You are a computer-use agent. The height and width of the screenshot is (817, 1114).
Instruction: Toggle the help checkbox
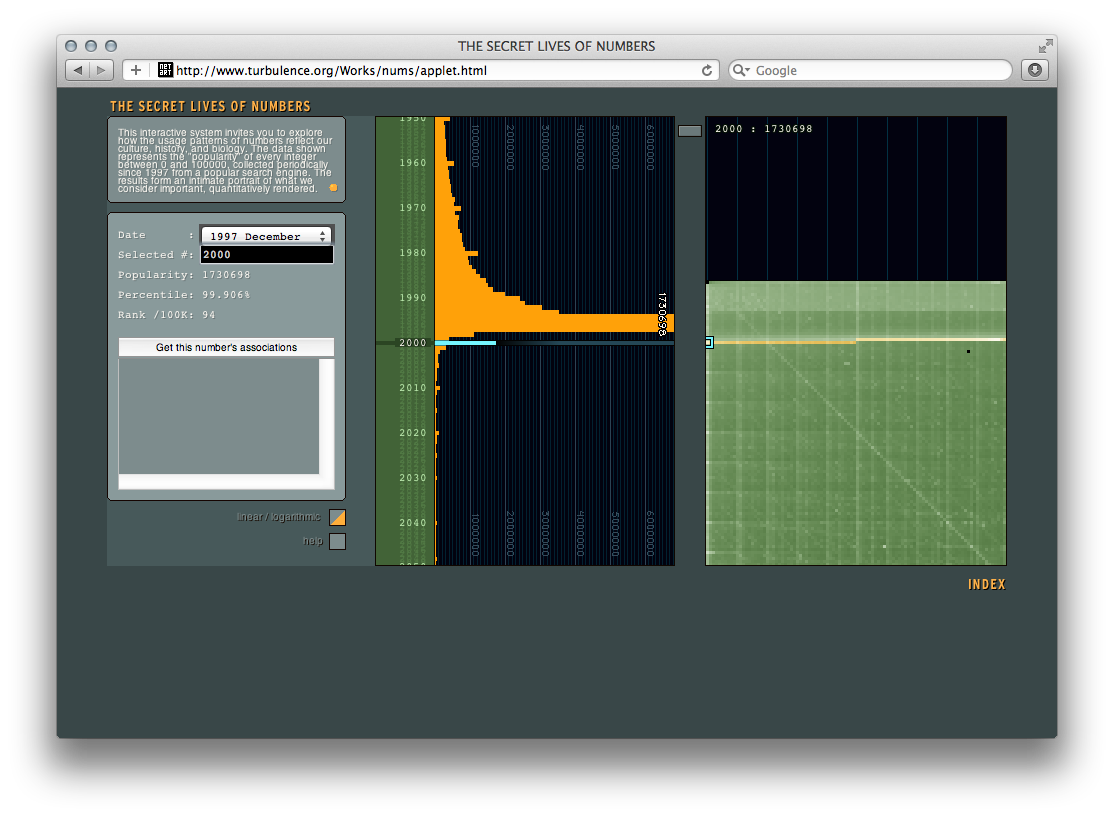338,541
